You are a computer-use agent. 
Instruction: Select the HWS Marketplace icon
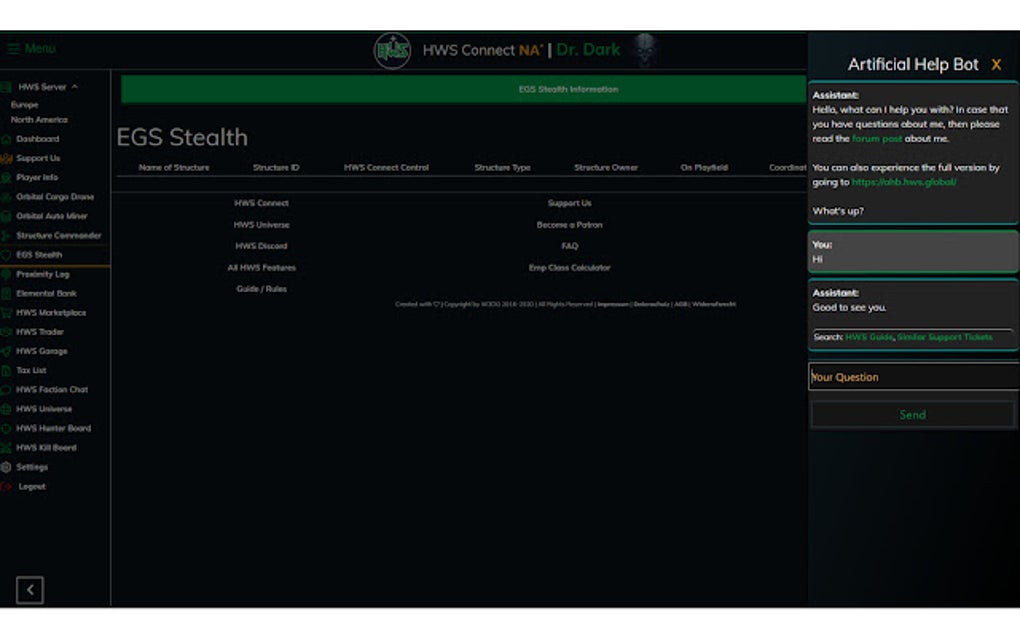point(8,312)
